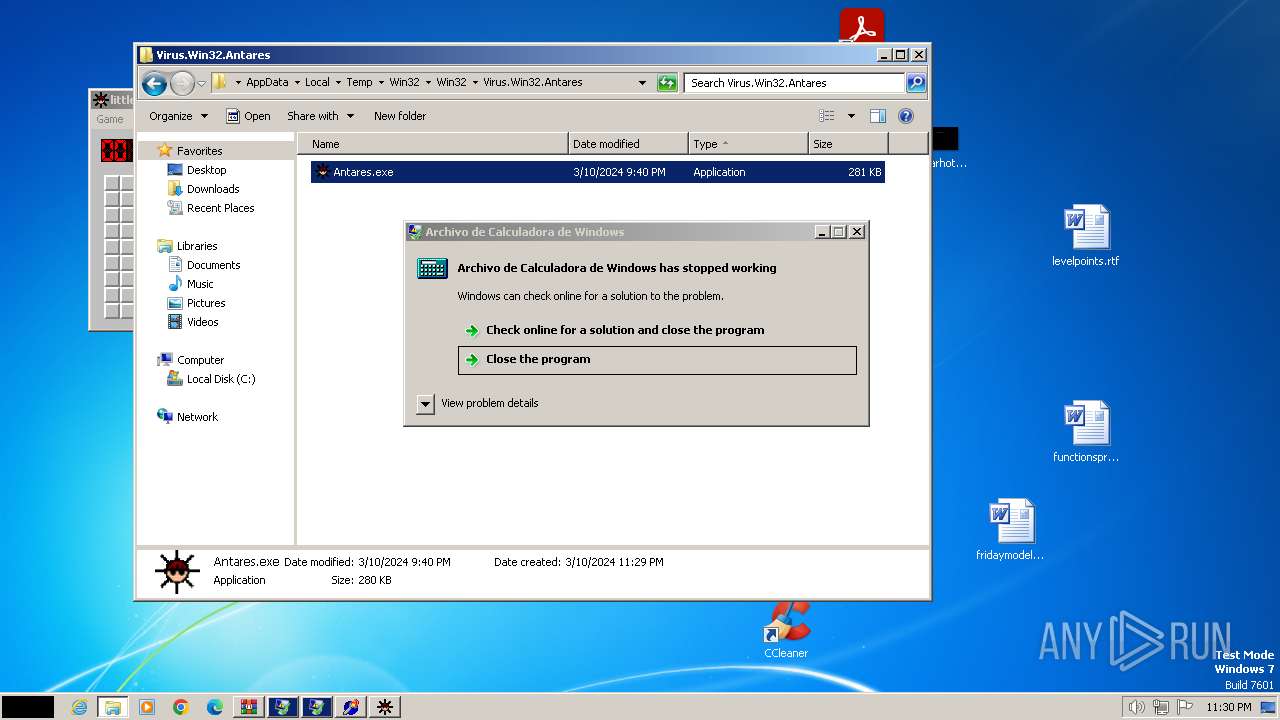The height and width of the screenshot is (720, 1280).
Task: Open recent locations dropdown beside forward arrow
Action: (x=201, y=83)
